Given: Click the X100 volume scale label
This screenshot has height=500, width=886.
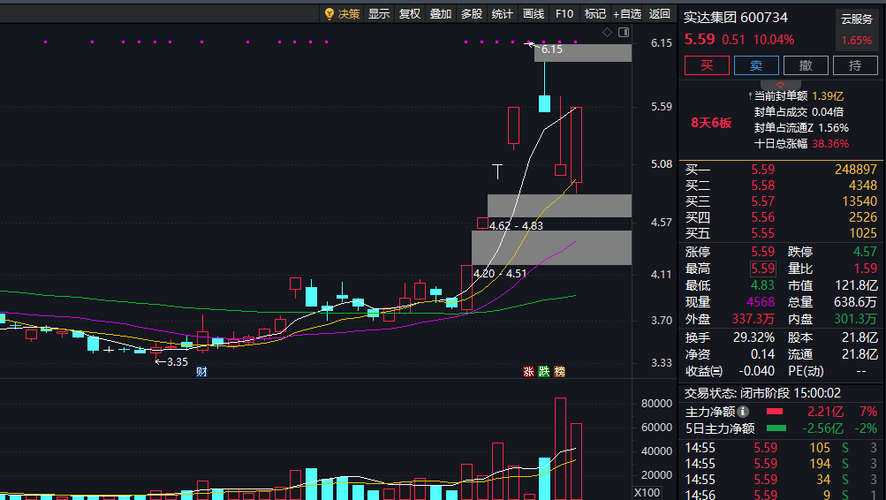Looking at the screenshot, I should click(647, 493).
